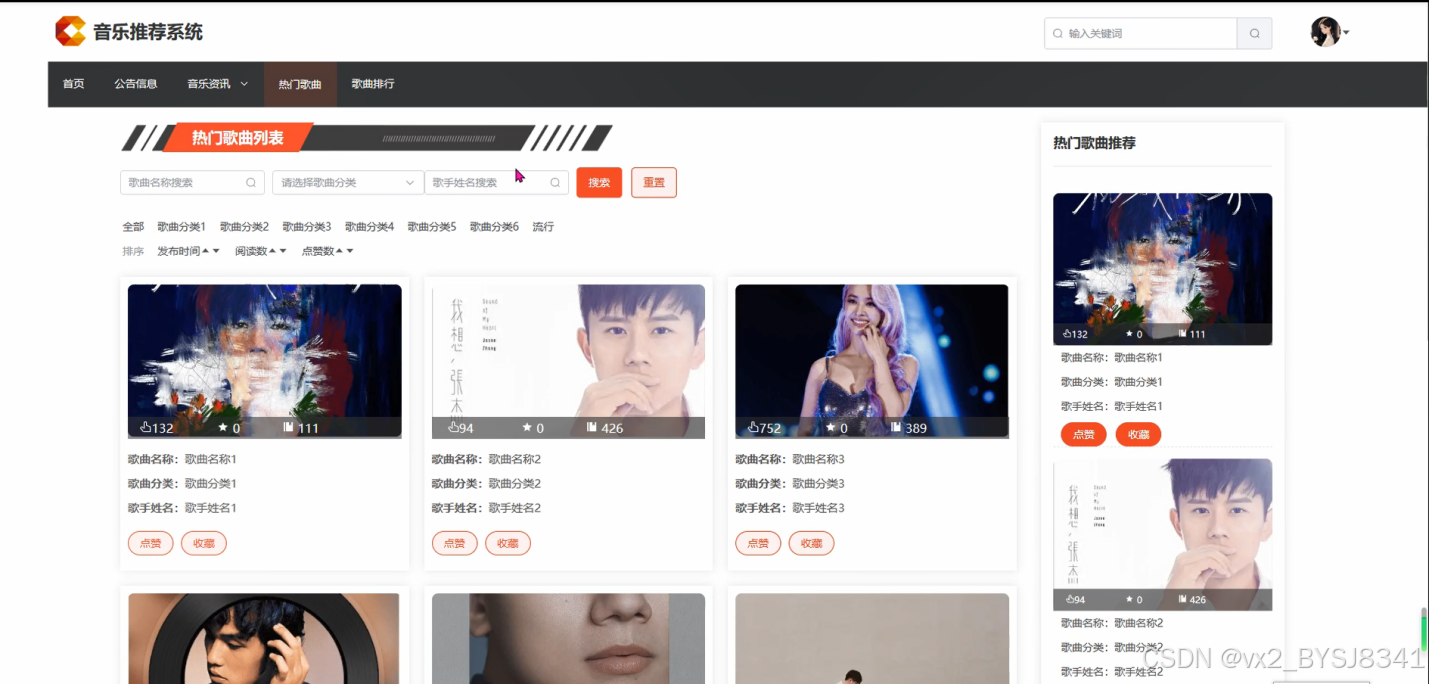
Task: Click 点赞 button under 歌曲名称3 card
Action: 758,543
